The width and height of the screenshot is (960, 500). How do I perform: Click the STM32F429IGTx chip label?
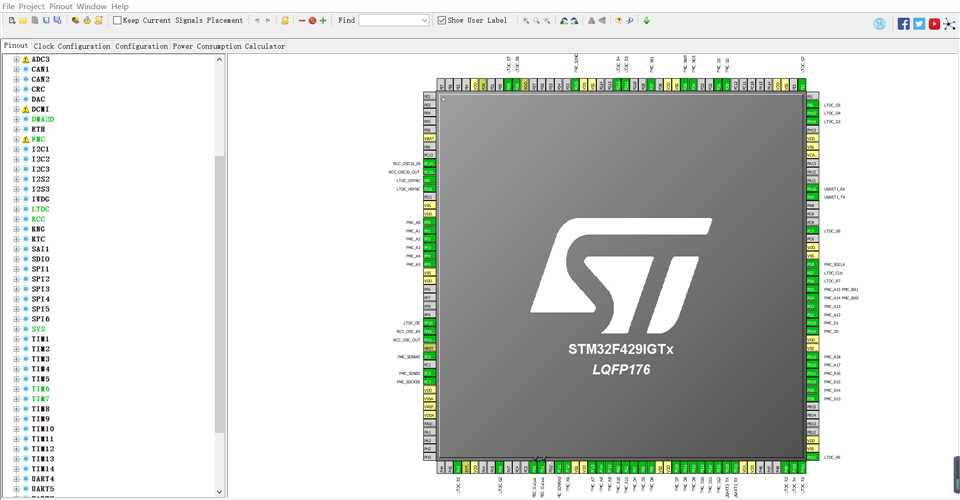[621, 349]
